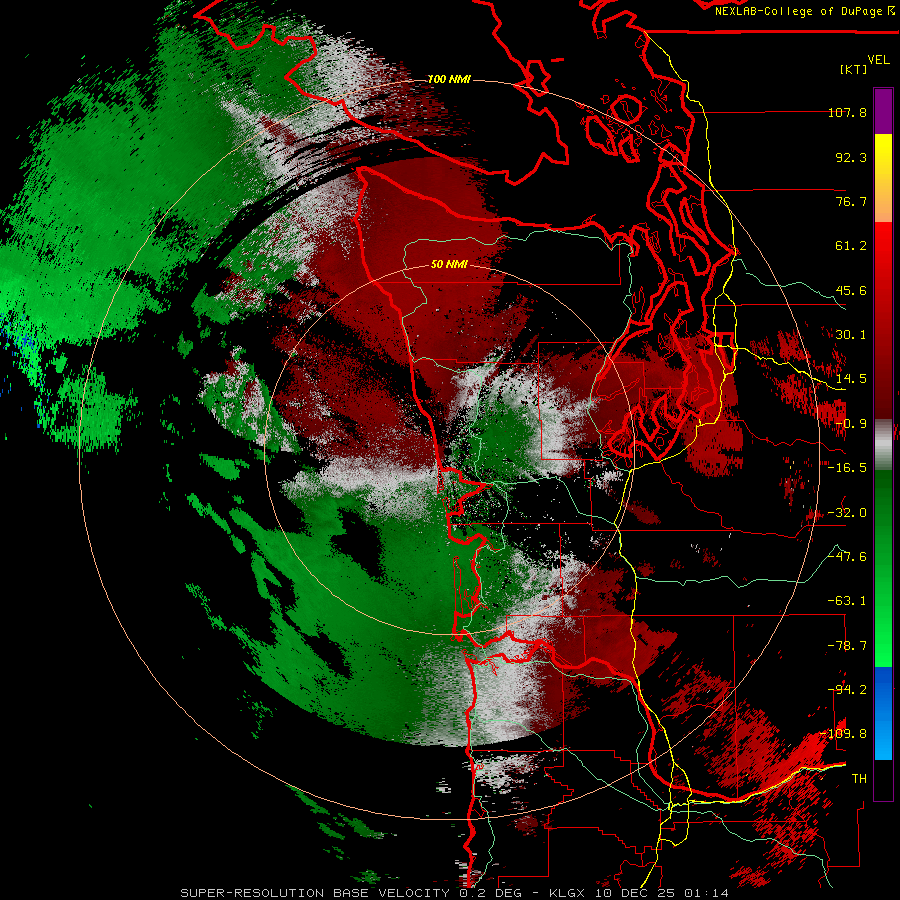Screen dimensions: 900x900
Task: Click the KLGX station identifier in caption
Action: coord(569,893)
